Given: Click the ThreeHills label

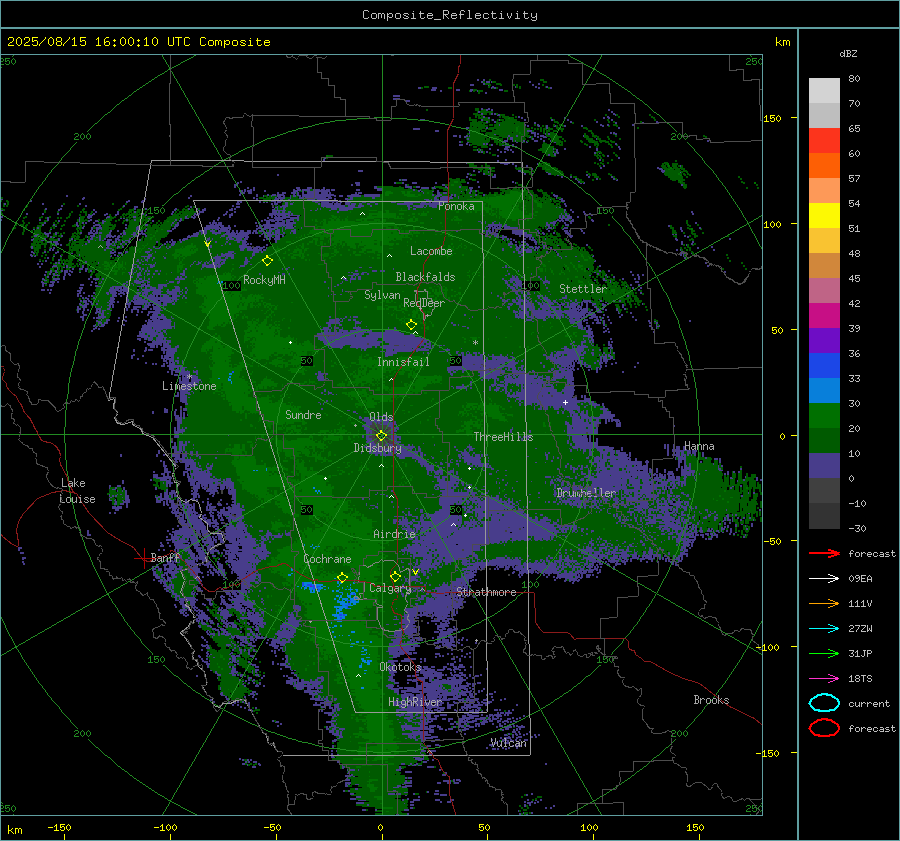Looking at the screenshot, I should tap(503, 437).
